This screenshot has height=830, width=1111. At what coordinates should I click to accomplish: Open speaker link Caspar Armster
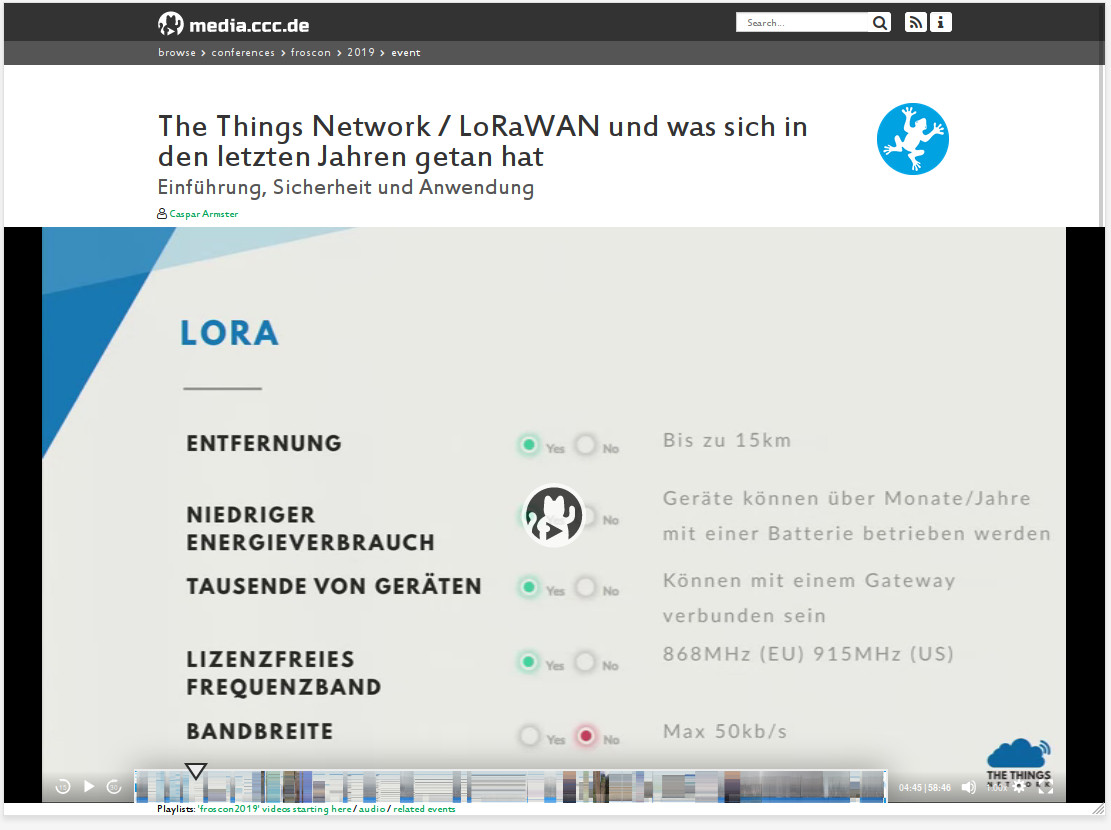tap(203, 214)
